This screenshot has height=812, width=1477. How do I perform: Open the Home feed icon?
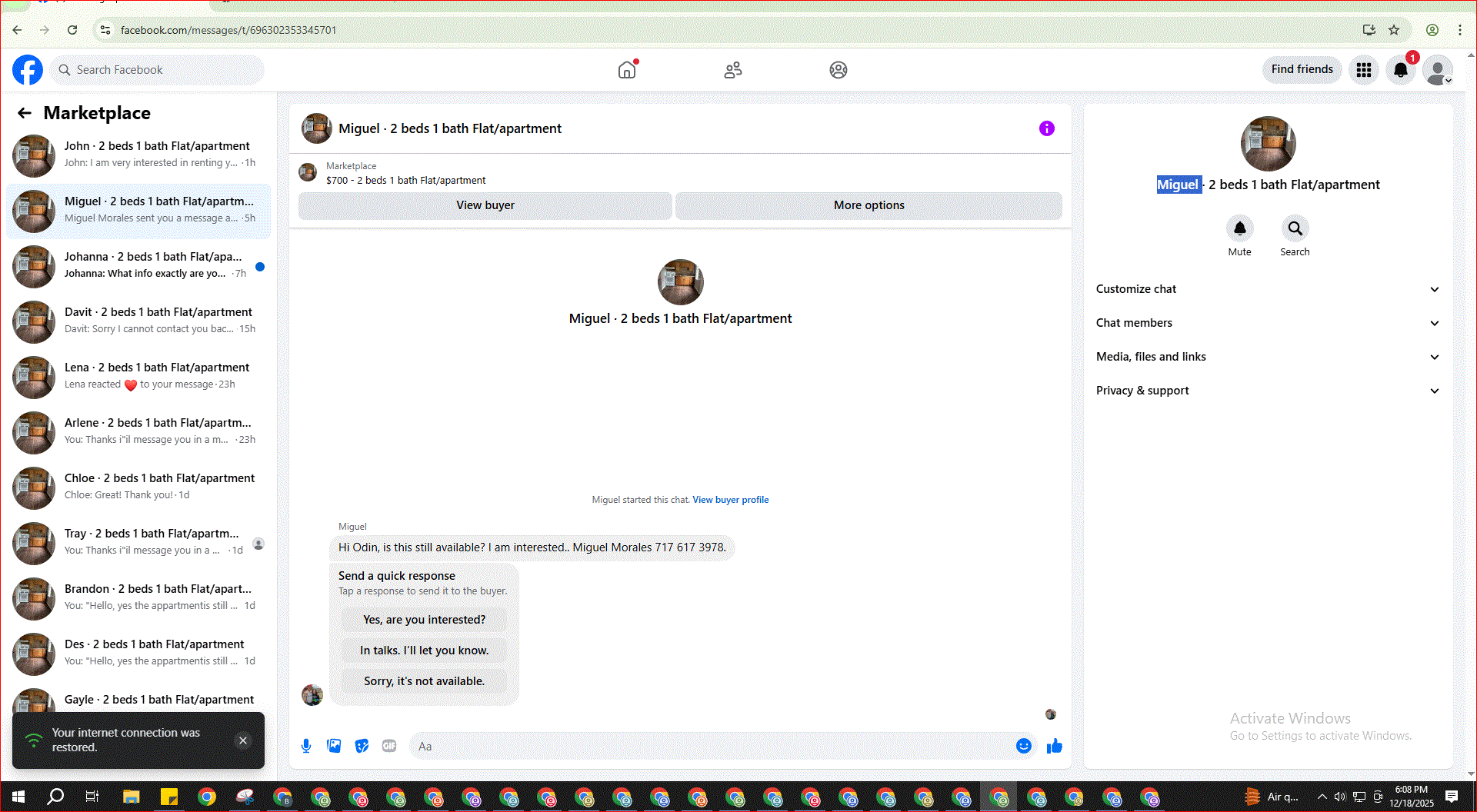[x=627, y=70]
